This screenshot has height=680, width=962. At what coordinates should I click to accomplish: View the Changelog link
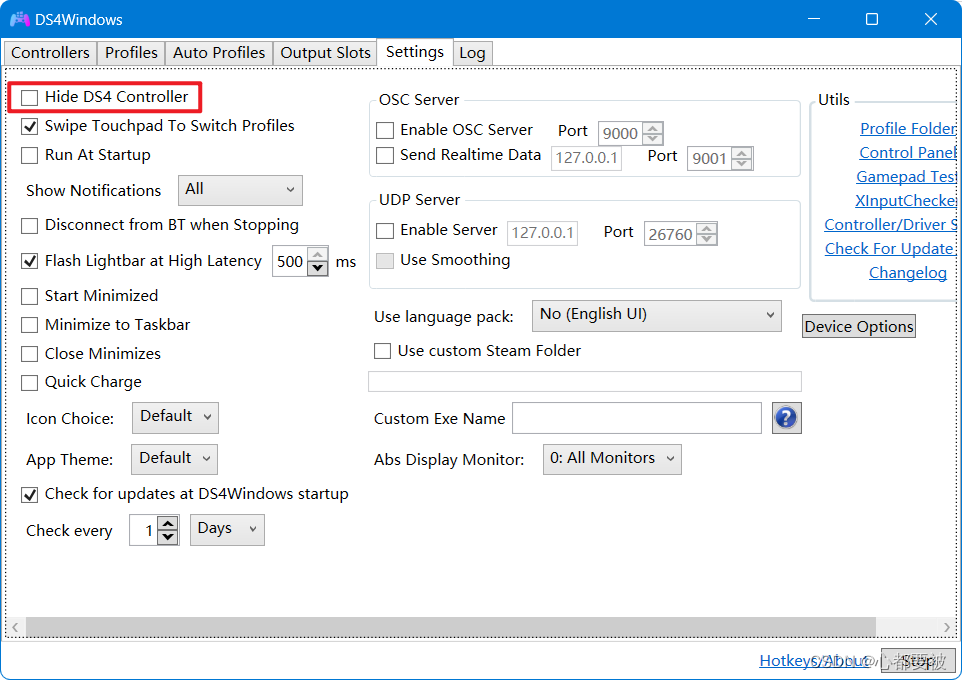coord(908,272)
